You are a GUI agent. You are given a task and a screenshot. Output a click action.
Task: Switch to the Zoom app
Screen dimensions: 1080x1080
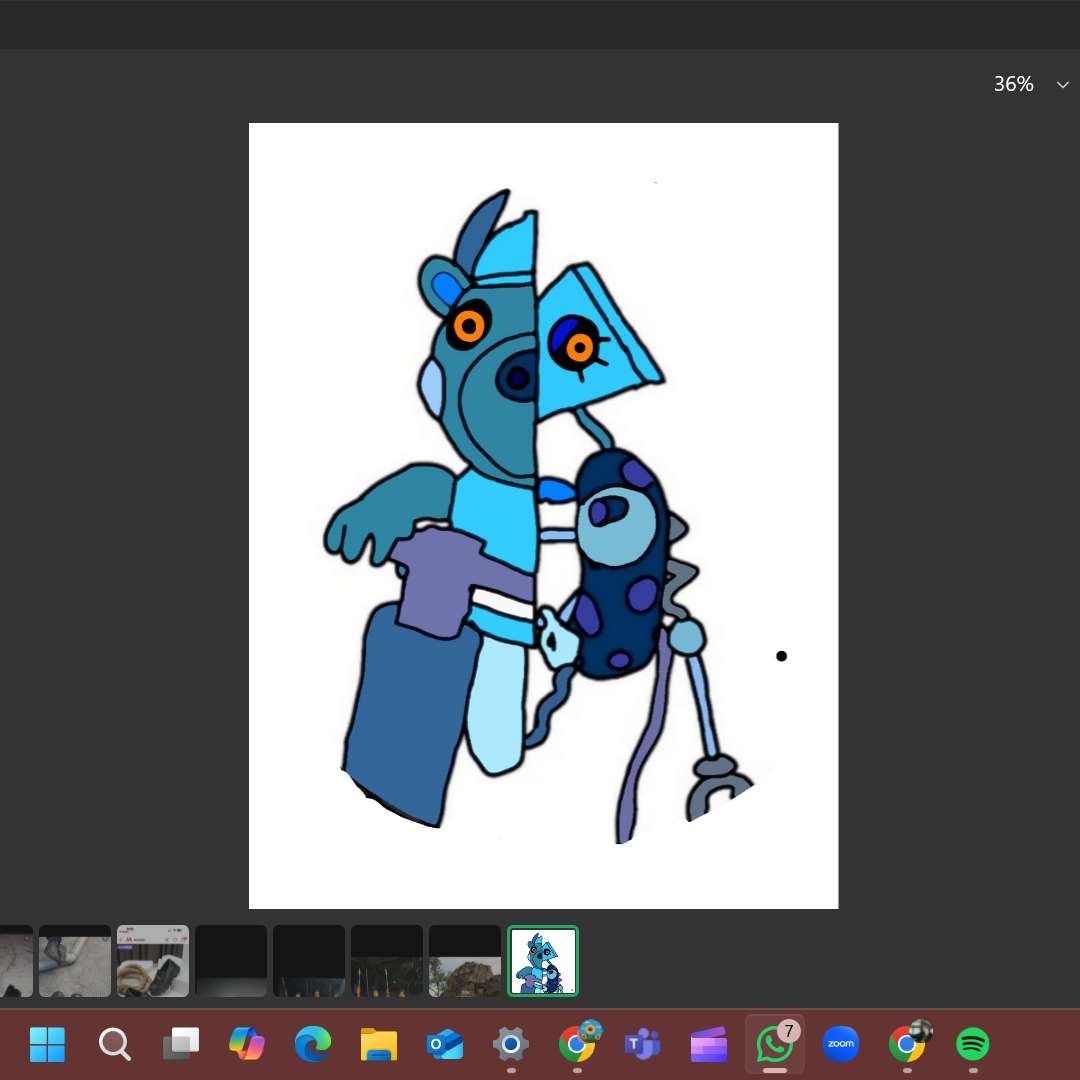(x=841, y=1045)
